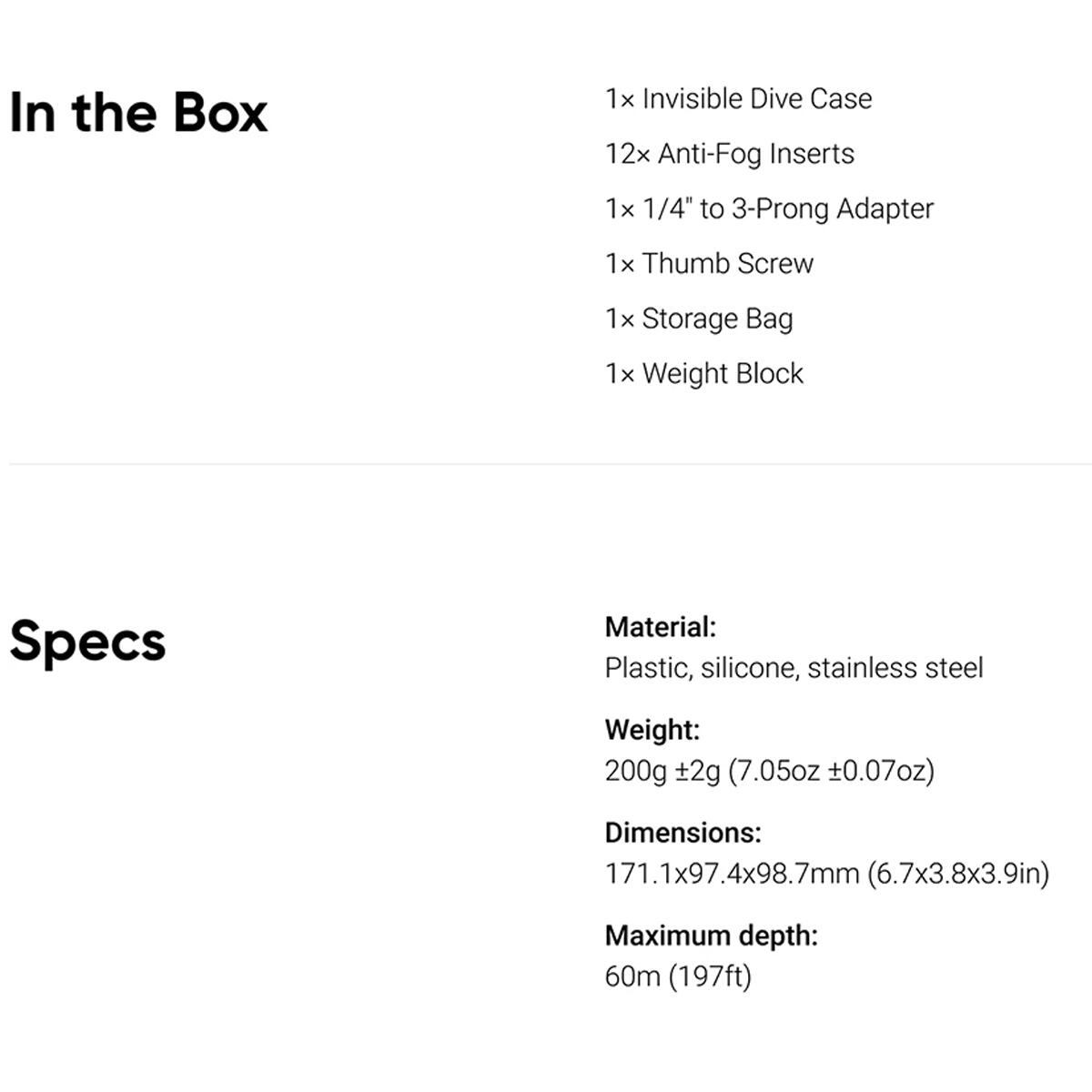Click the 'Material:' label
Screen dimensions: 1092x1092
pyautogui.click(x=661, y=627)
